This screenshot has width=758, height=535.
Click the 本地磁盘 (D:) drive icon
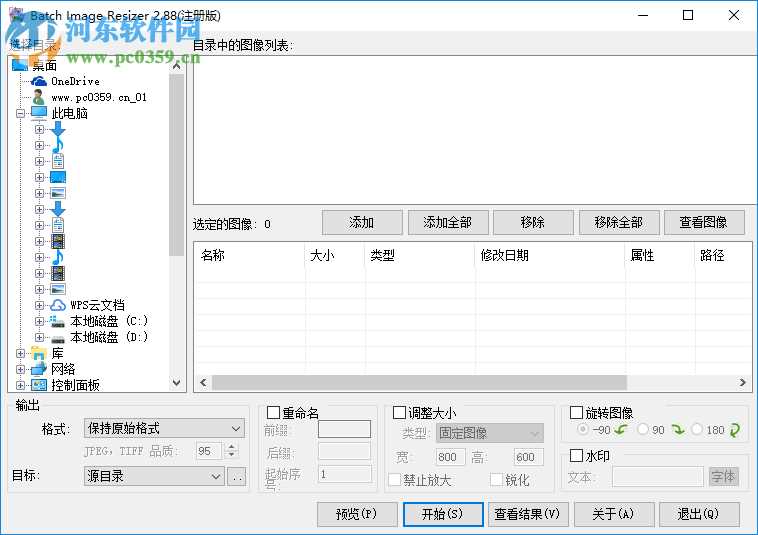click(58, 337)
